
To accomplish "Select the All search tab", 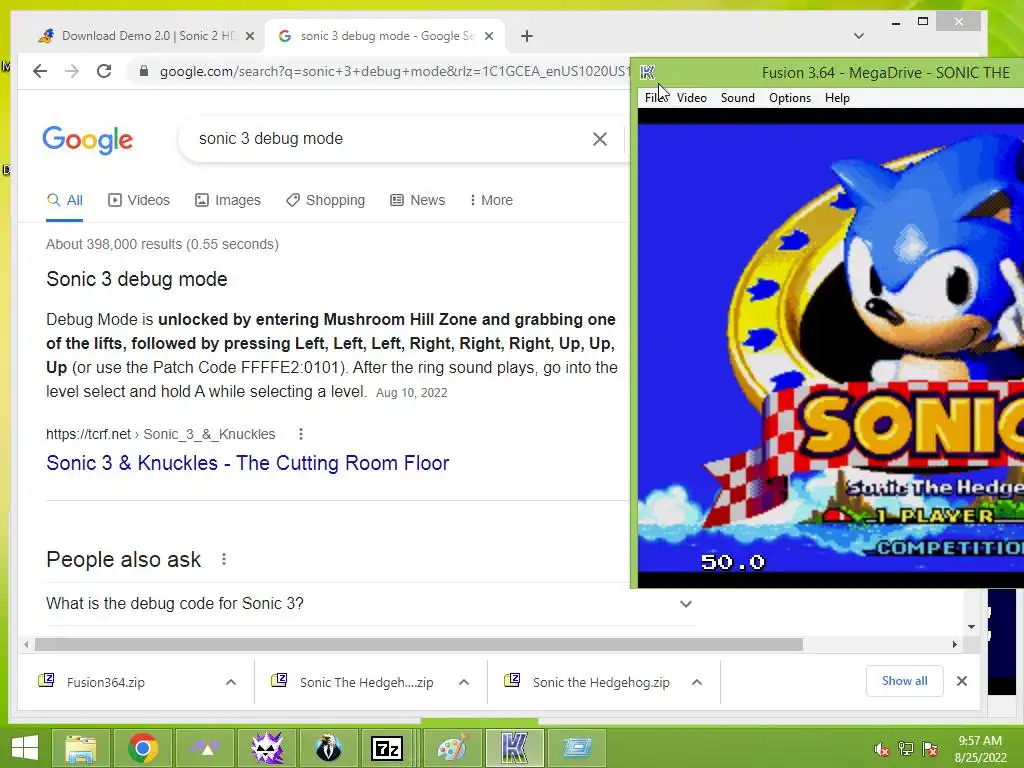I will (x=64, y=200).
